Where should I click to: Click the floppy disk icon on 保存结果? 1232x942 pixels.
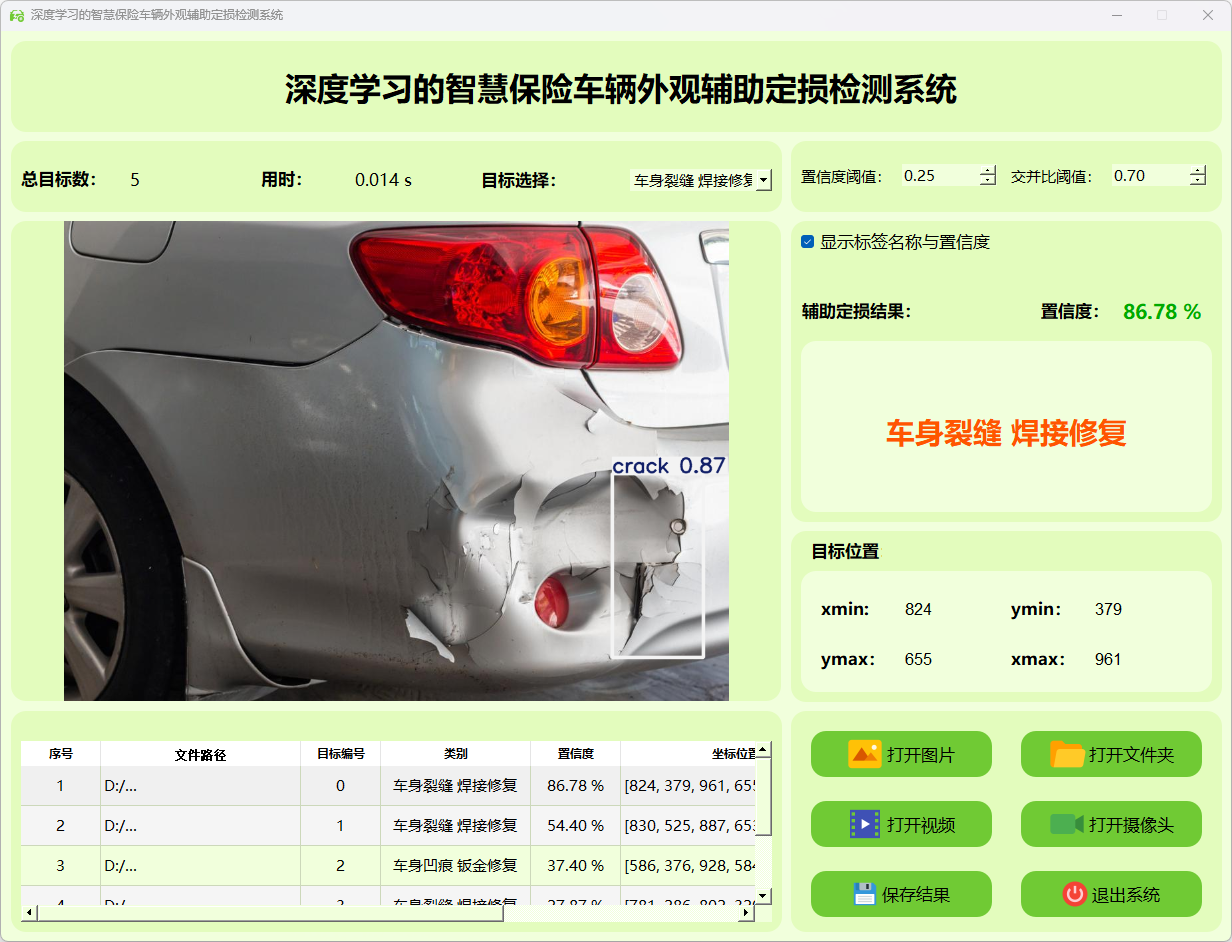[864, 894]
